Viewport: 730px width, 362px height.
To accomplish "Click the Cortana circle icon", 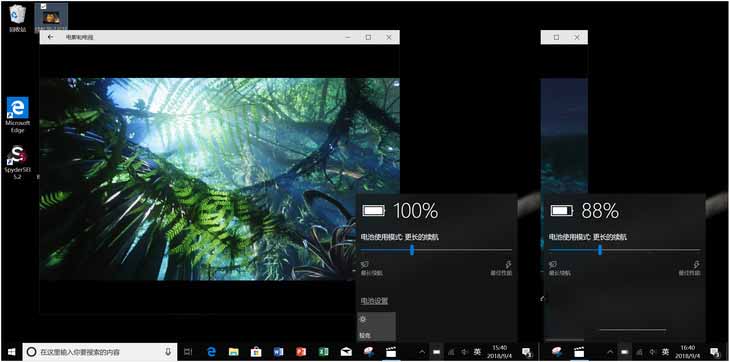I will 31,352.
